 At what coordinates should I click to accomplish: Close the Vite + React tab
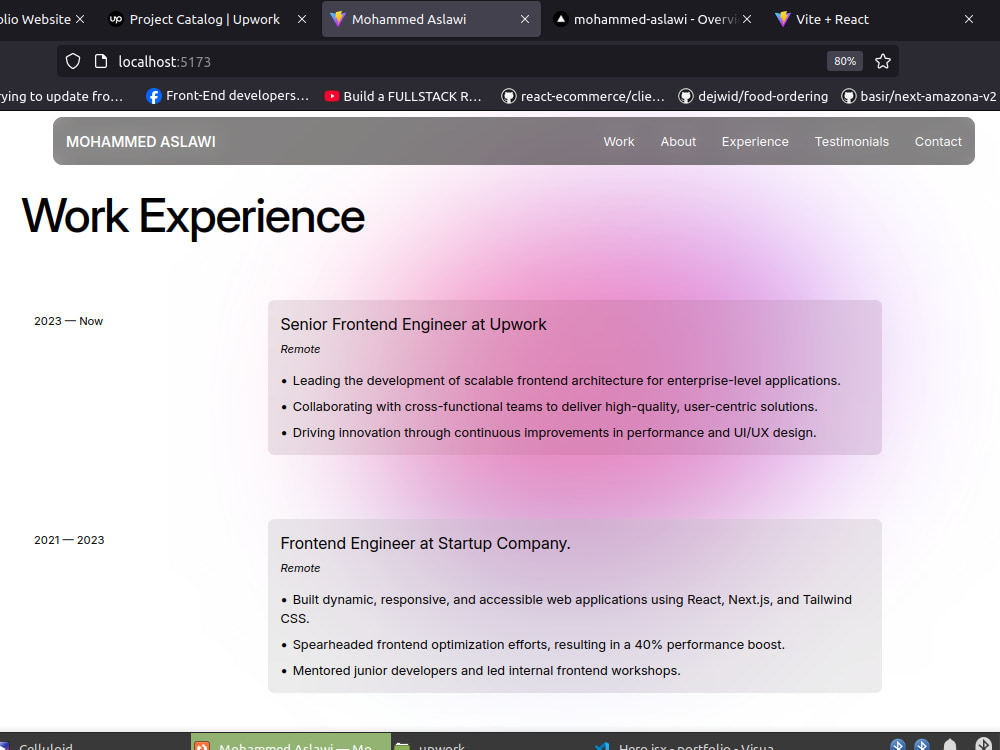969,19
